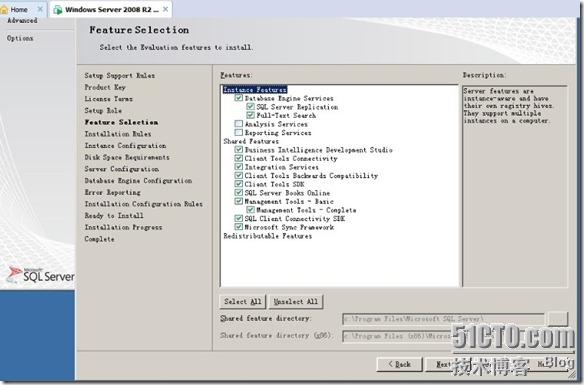Enable Reporting Services checkbox
Screen dimensions: 584x385
(239, 133)
